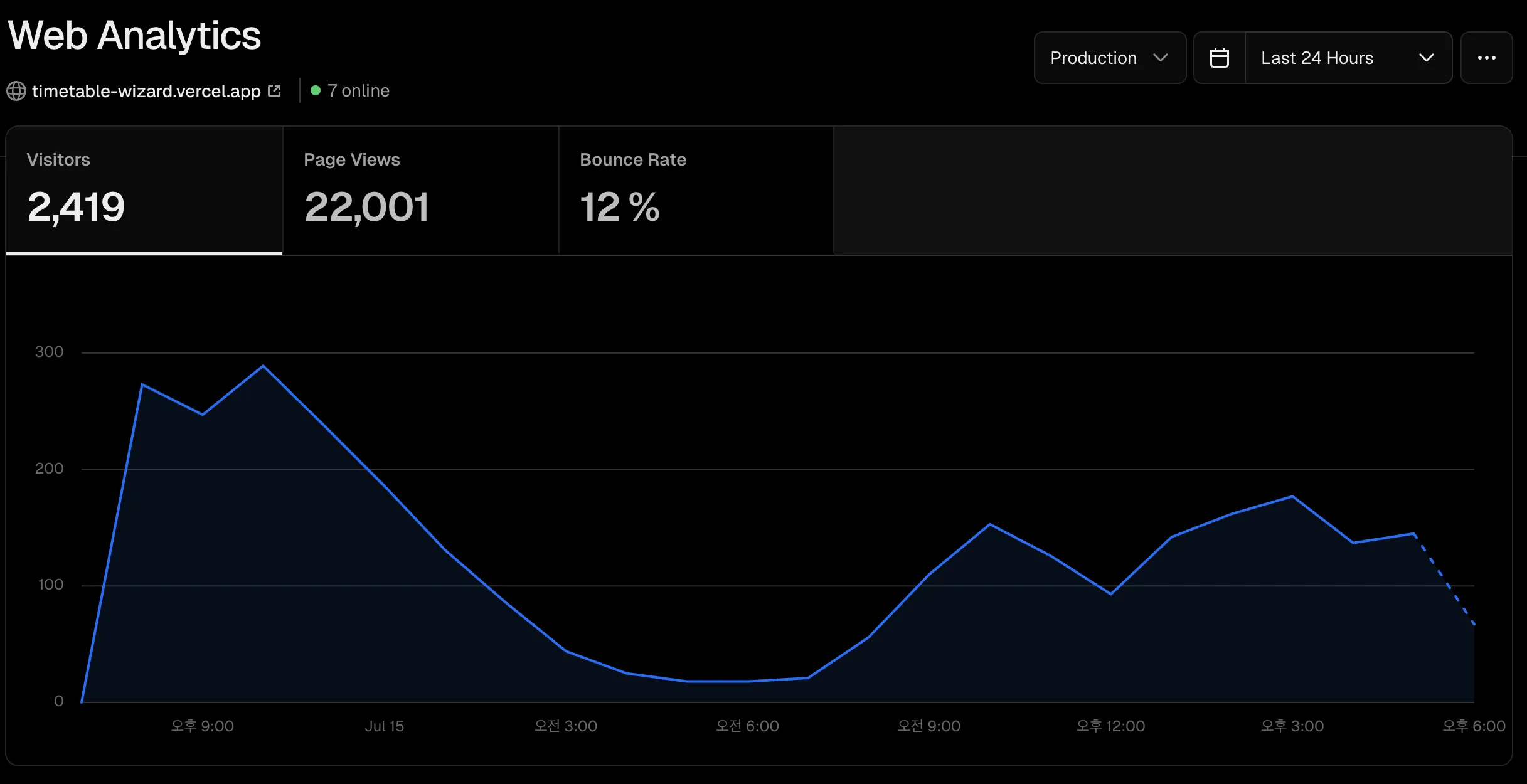The width and height of the screenshot is (1527, 784).
Task: Click the chevron in Last 24 Hours selector
Action: (1426, 58)
